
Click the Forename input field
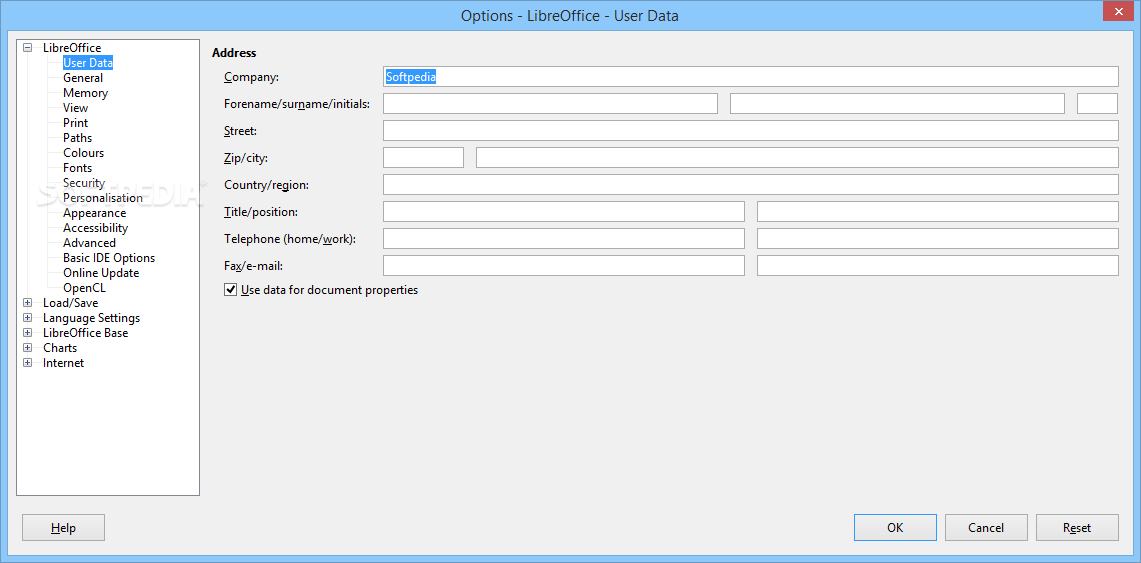(x=550, y=103)
